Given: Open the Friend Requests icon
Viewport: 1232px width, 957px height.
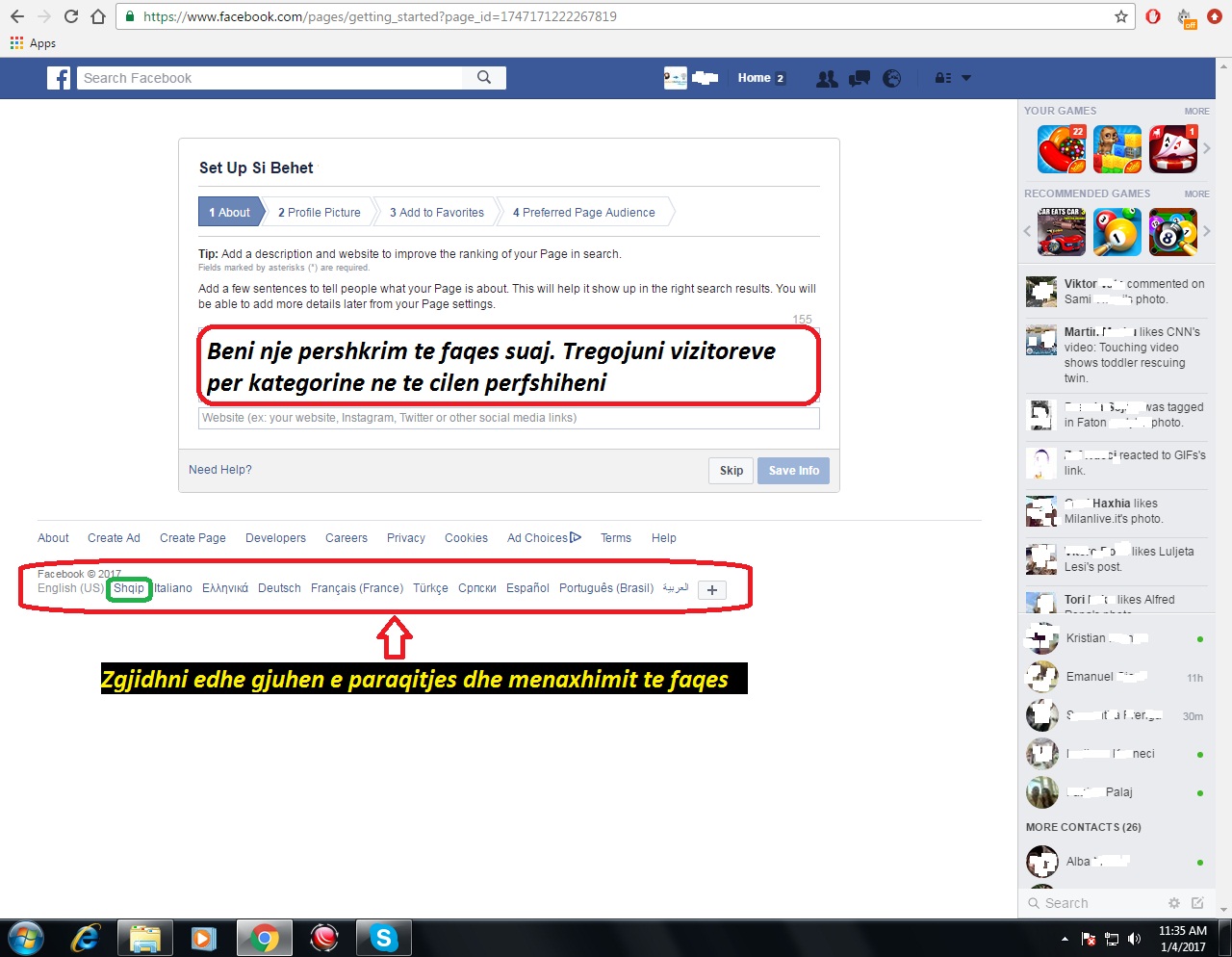Looking at the screenshot, I should [x=827, y=79].
